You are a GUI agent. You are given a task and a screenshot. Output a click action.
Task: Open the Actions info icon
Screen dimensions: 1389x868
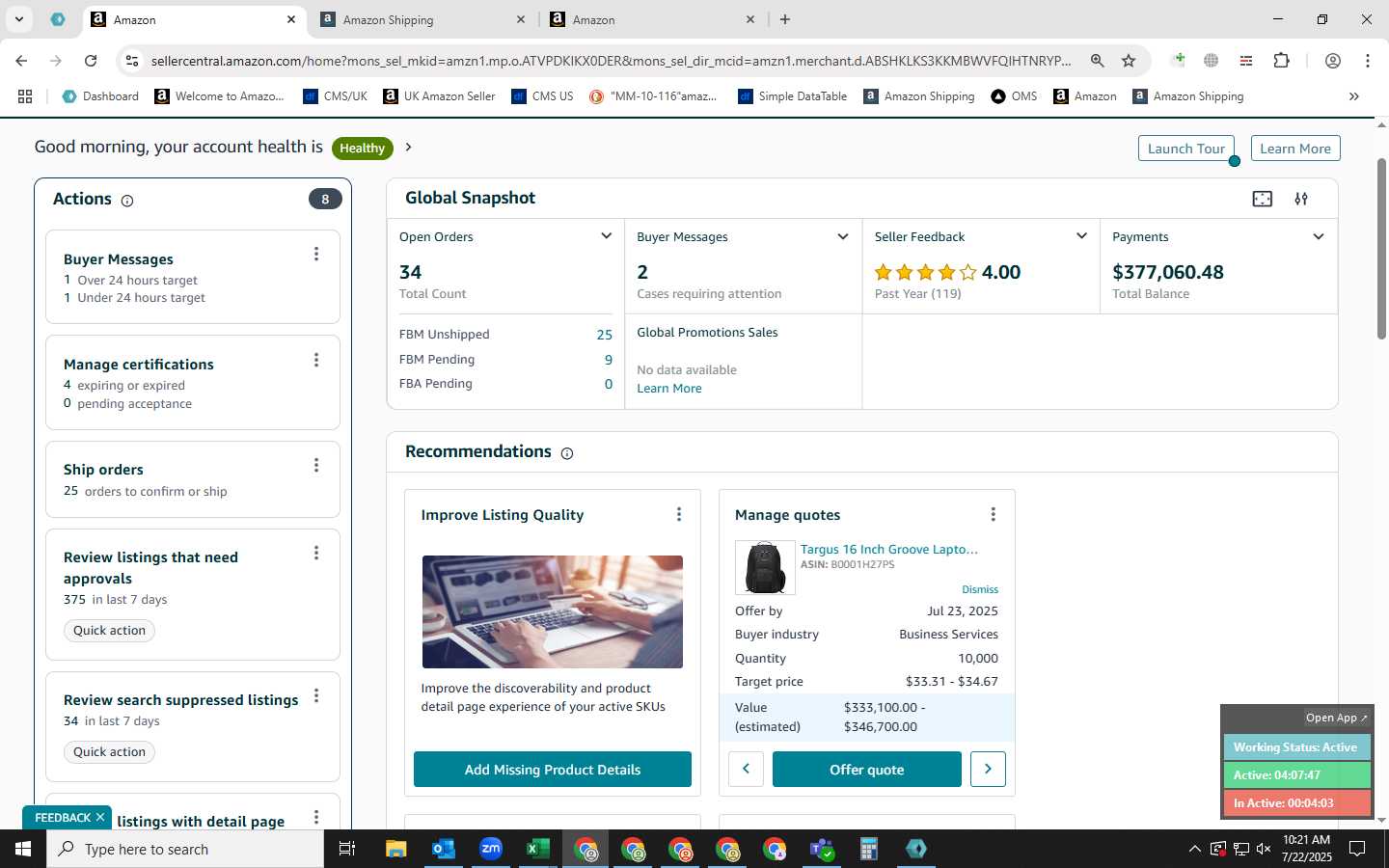tap(127, 201)
